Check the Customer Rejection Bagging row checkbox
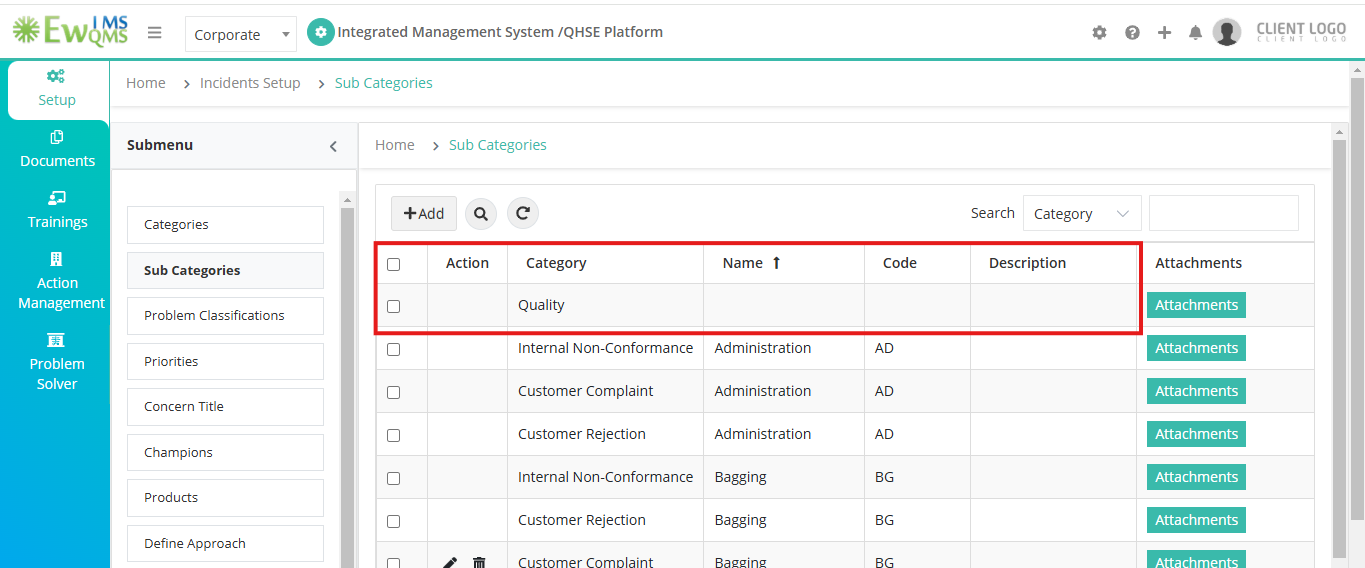 coord(393,521)
